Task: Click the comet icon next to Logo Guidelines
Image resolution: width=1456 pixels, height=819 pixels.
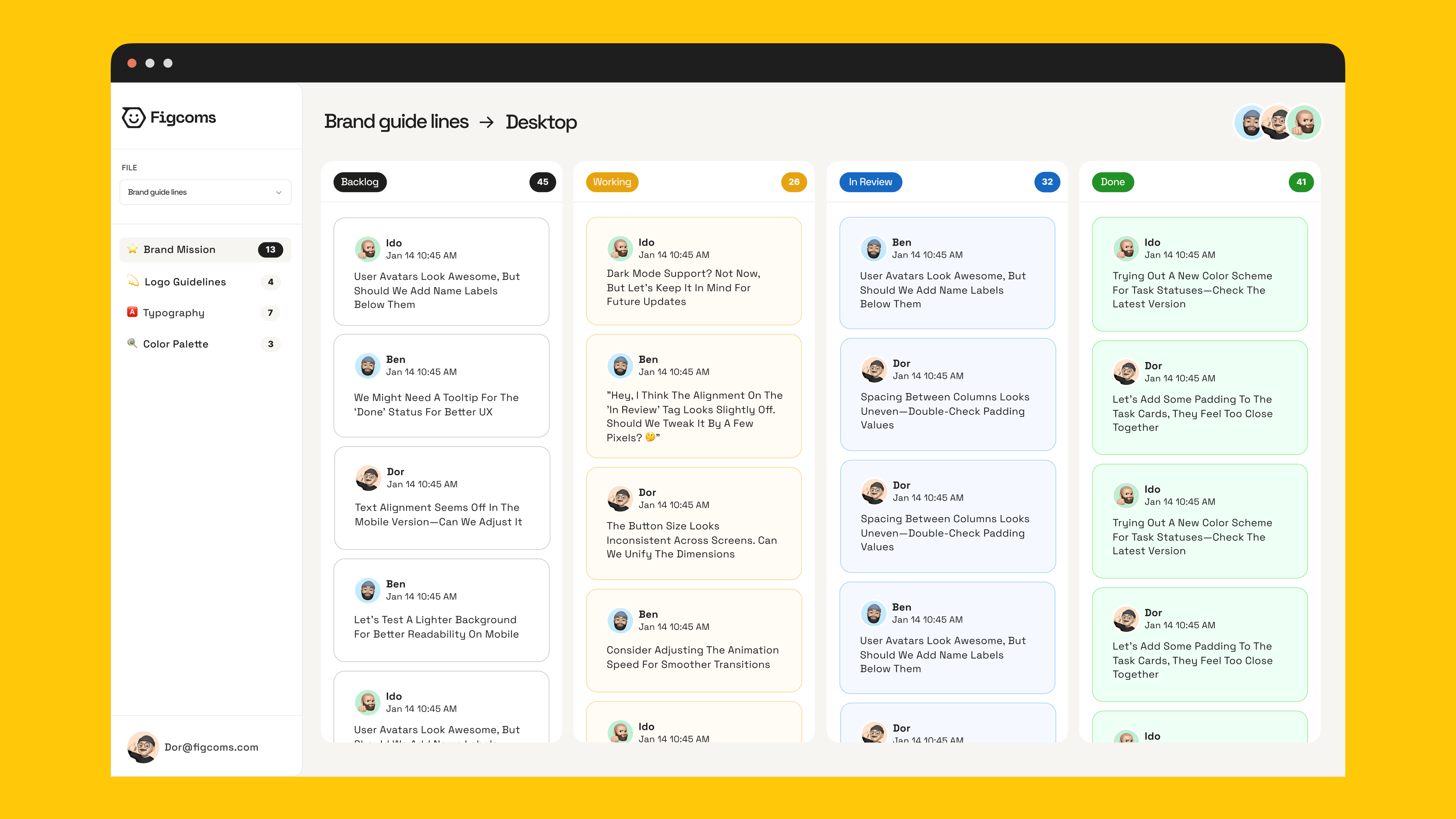Action: coord(132,281)
